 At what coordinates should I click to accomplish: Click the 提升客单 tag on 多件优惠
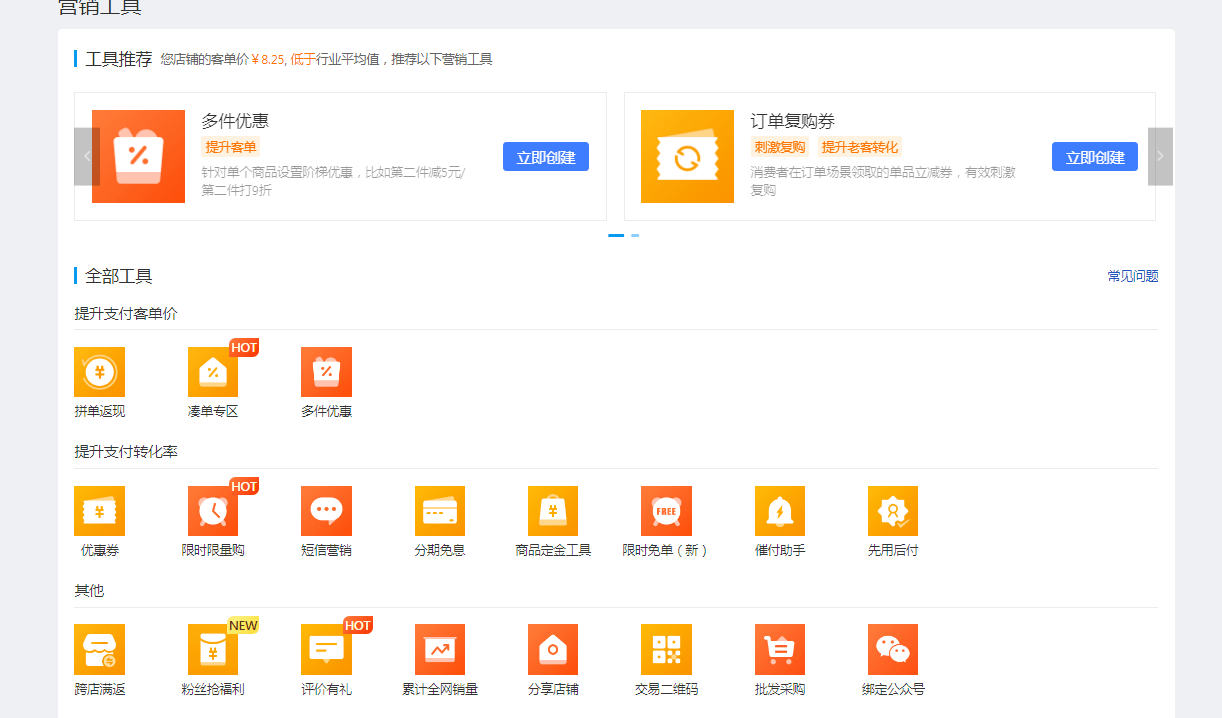click(231, 147)
